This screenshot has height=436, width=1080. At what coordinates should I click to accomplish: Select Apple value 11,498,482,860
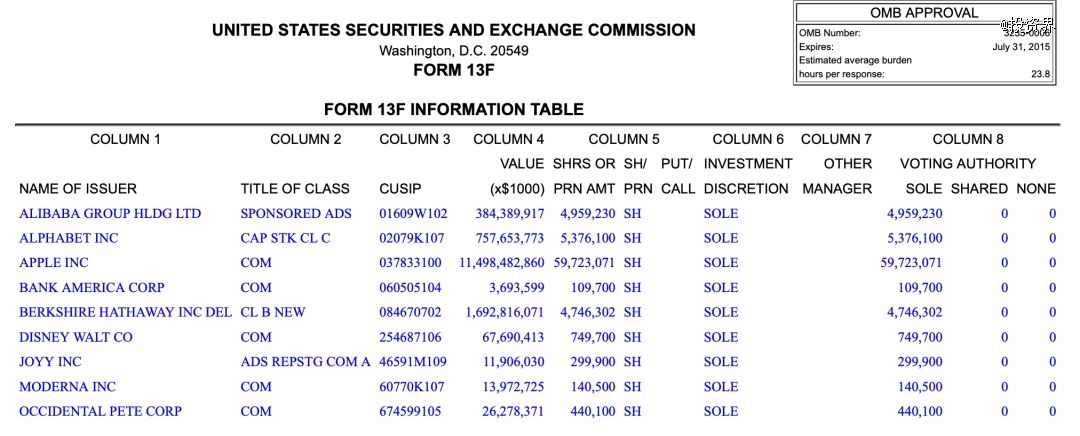click(x=501, y=263)
